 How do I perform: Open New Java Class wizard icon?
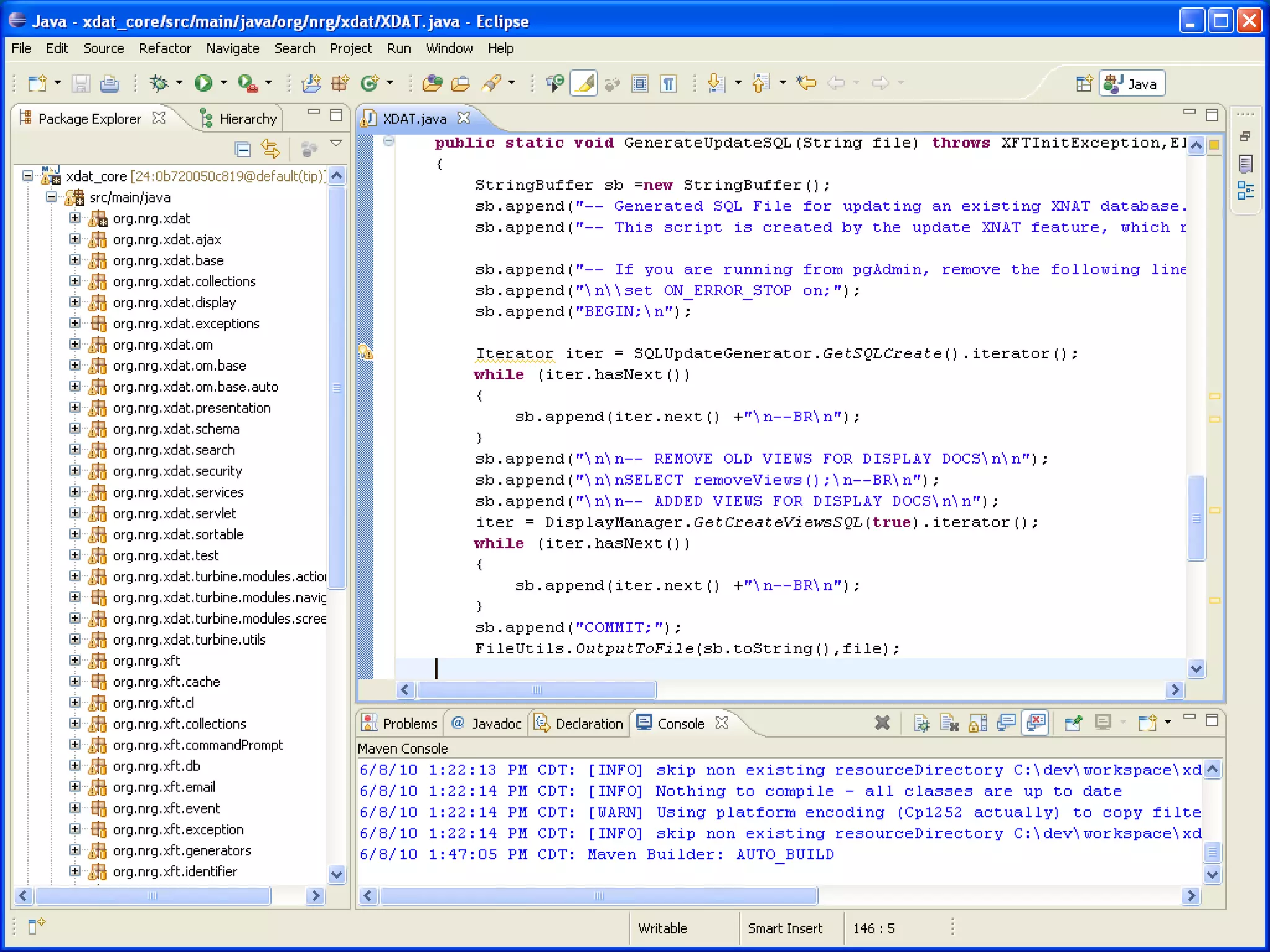click(x=370, y=83)
